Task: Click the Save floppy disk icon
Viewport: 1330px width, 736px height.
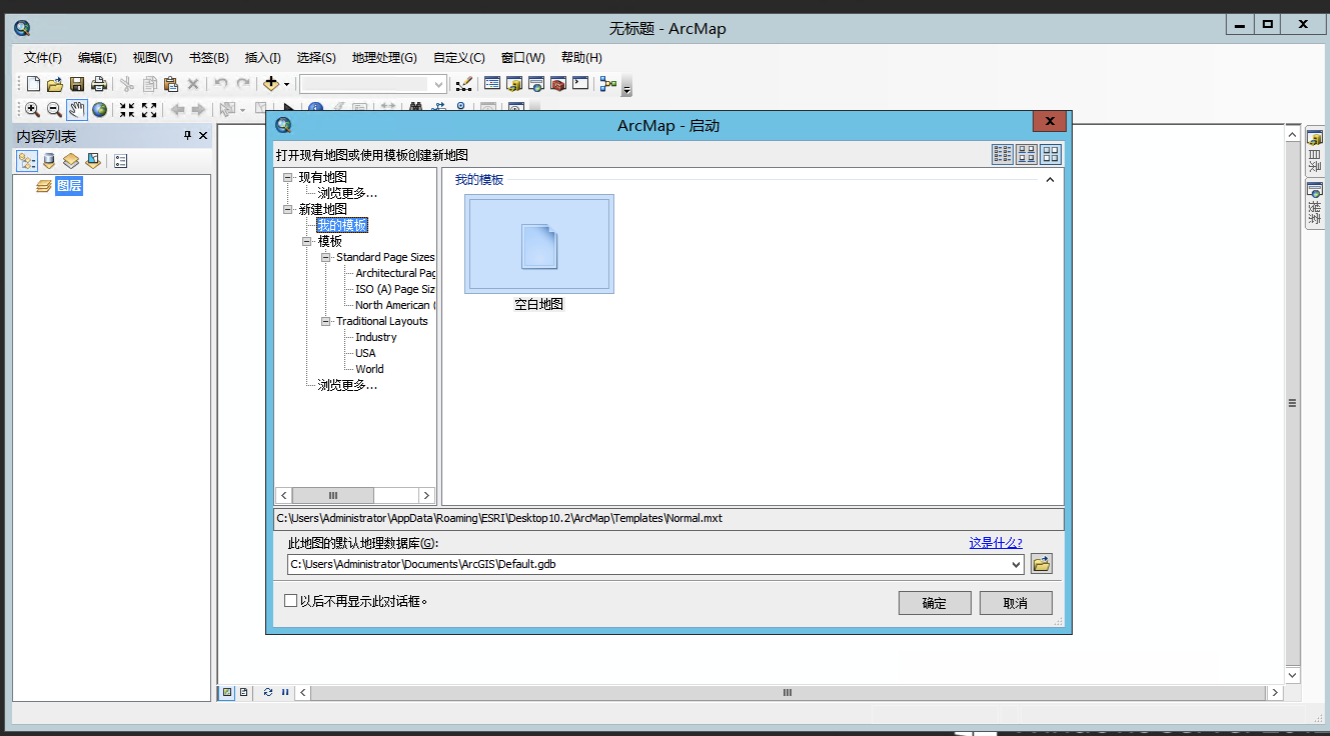Action: coord(77,84)
